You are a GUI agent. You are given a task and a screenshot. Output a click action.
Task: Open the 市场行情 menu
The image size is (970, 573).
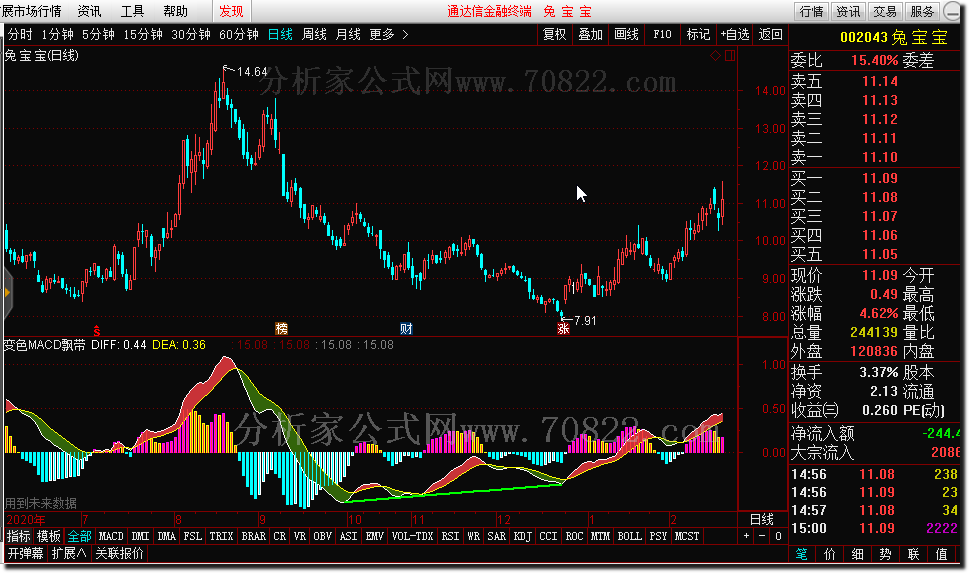point(32,11)
